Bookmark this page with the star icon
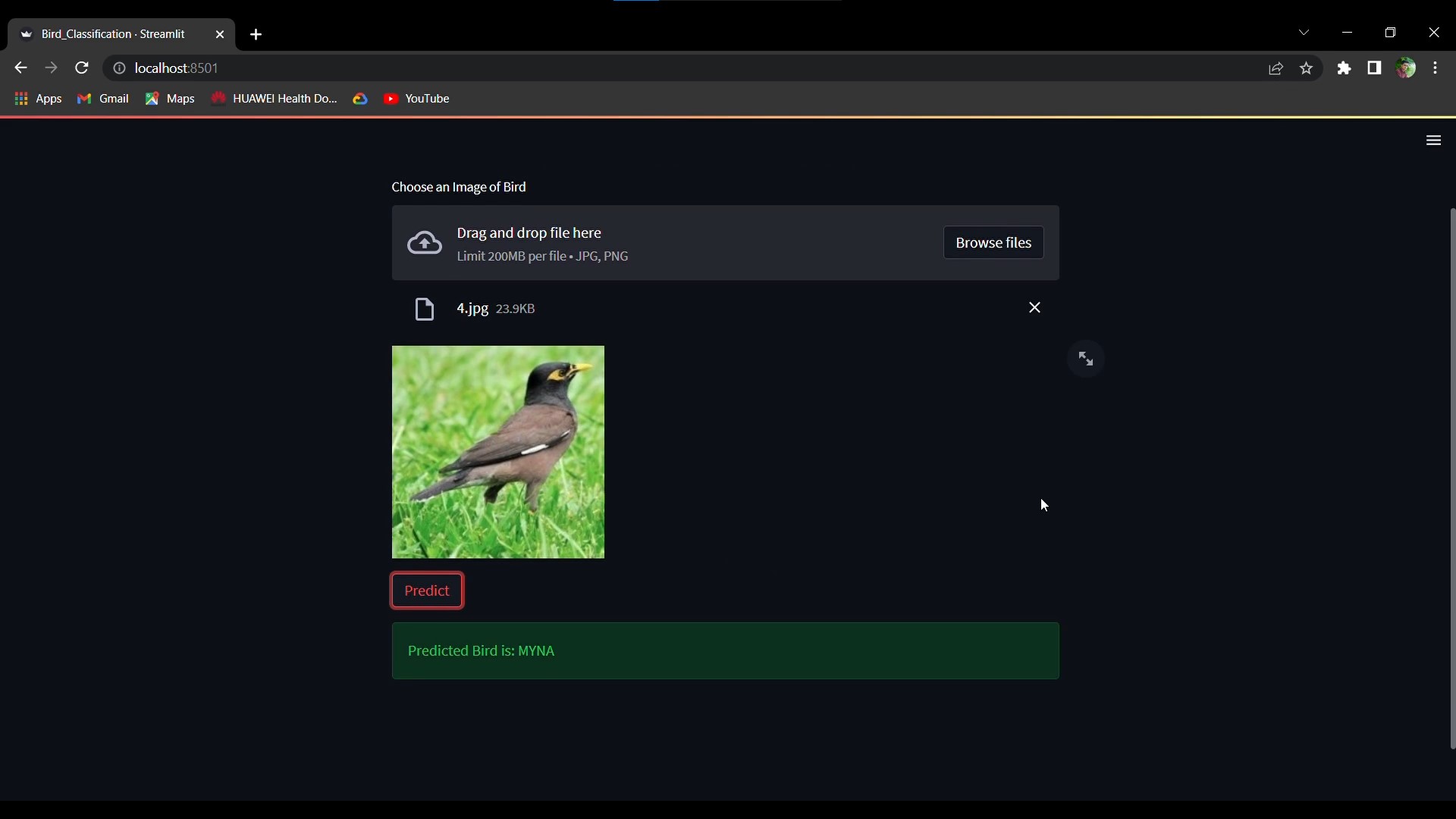The width and height of the screenshot is (1456, 819). [x=1306, y=67]
